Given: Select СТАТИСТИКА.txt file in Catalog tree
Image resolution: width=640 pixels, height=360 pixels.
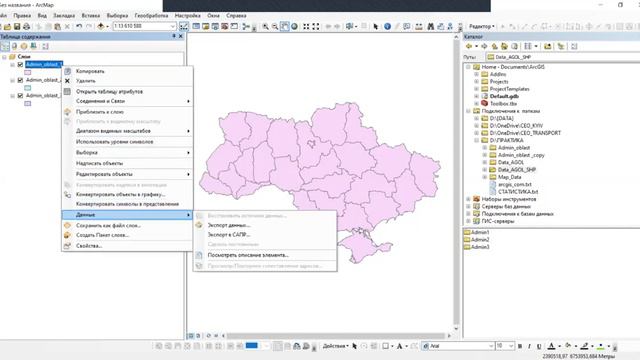Looking at the screenshot, I should click(x=513, y=192).
